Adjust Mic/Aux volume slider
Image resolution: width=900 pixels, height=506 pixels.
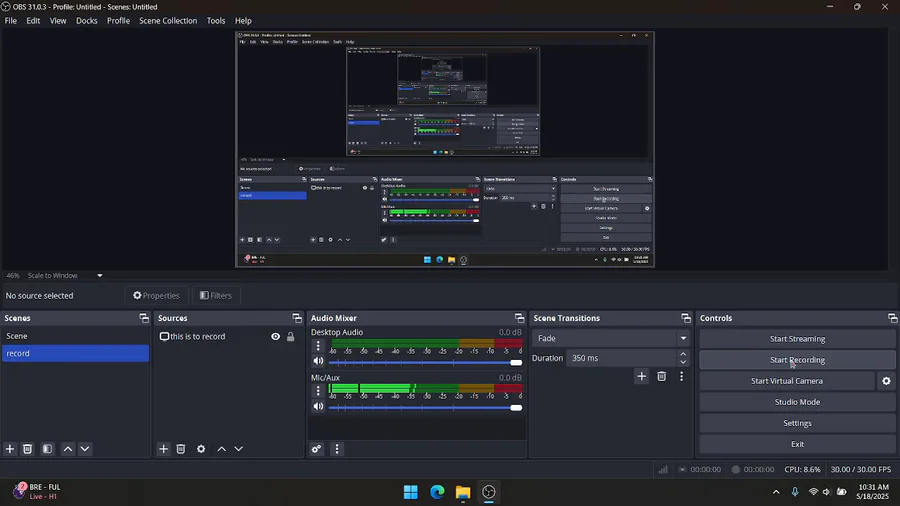425,408
